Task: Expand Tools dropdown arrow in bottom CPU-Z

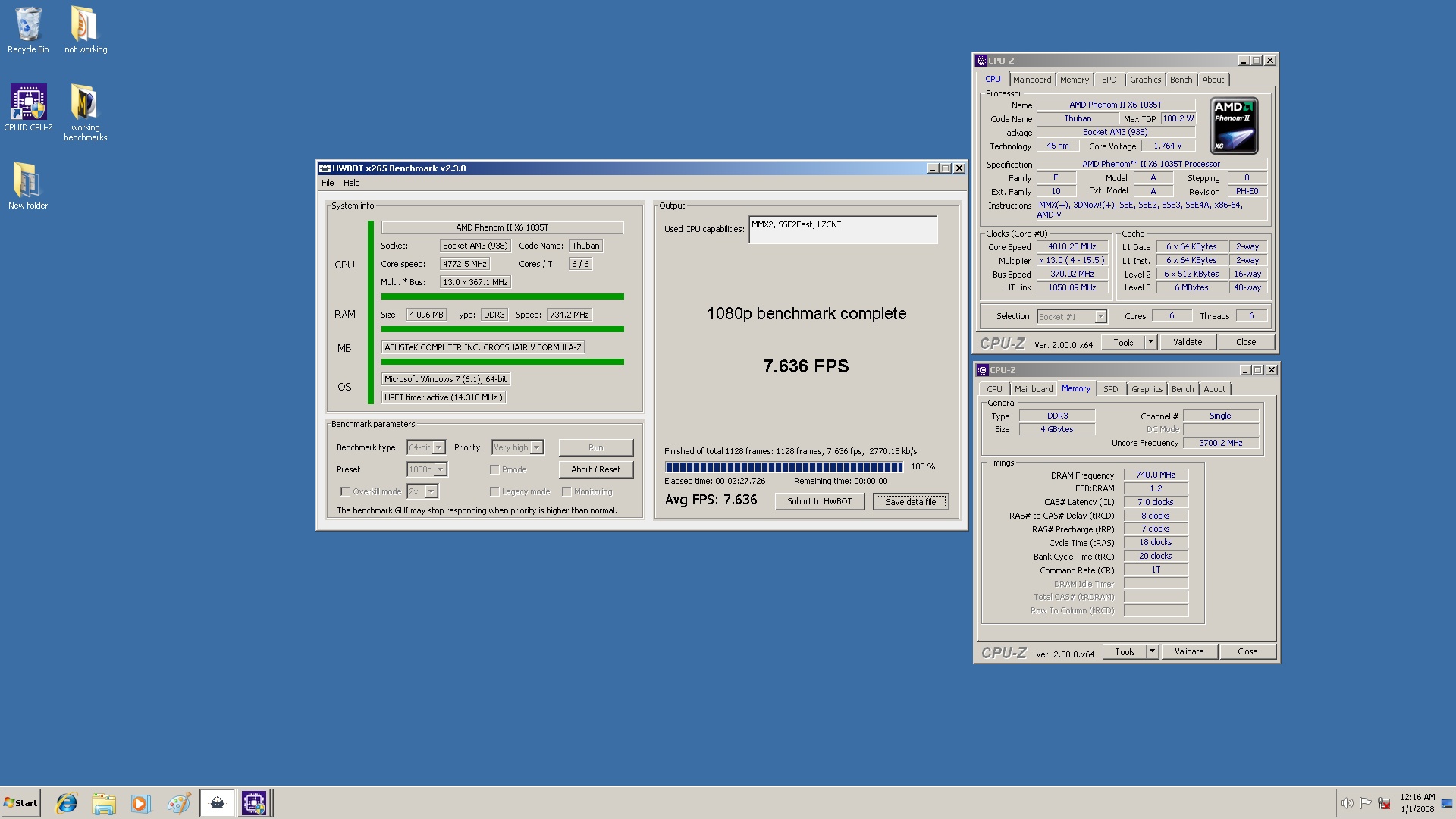Action: pos(1152,651)
